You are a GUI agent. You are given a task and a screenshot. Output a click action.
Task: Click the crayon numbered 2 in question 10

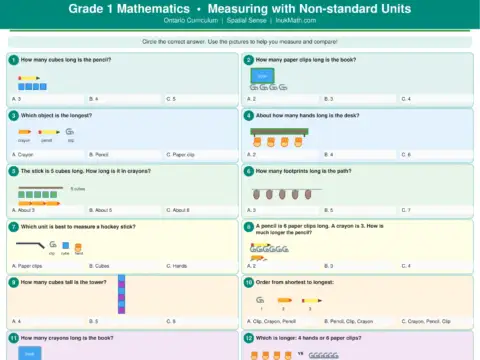285,300
